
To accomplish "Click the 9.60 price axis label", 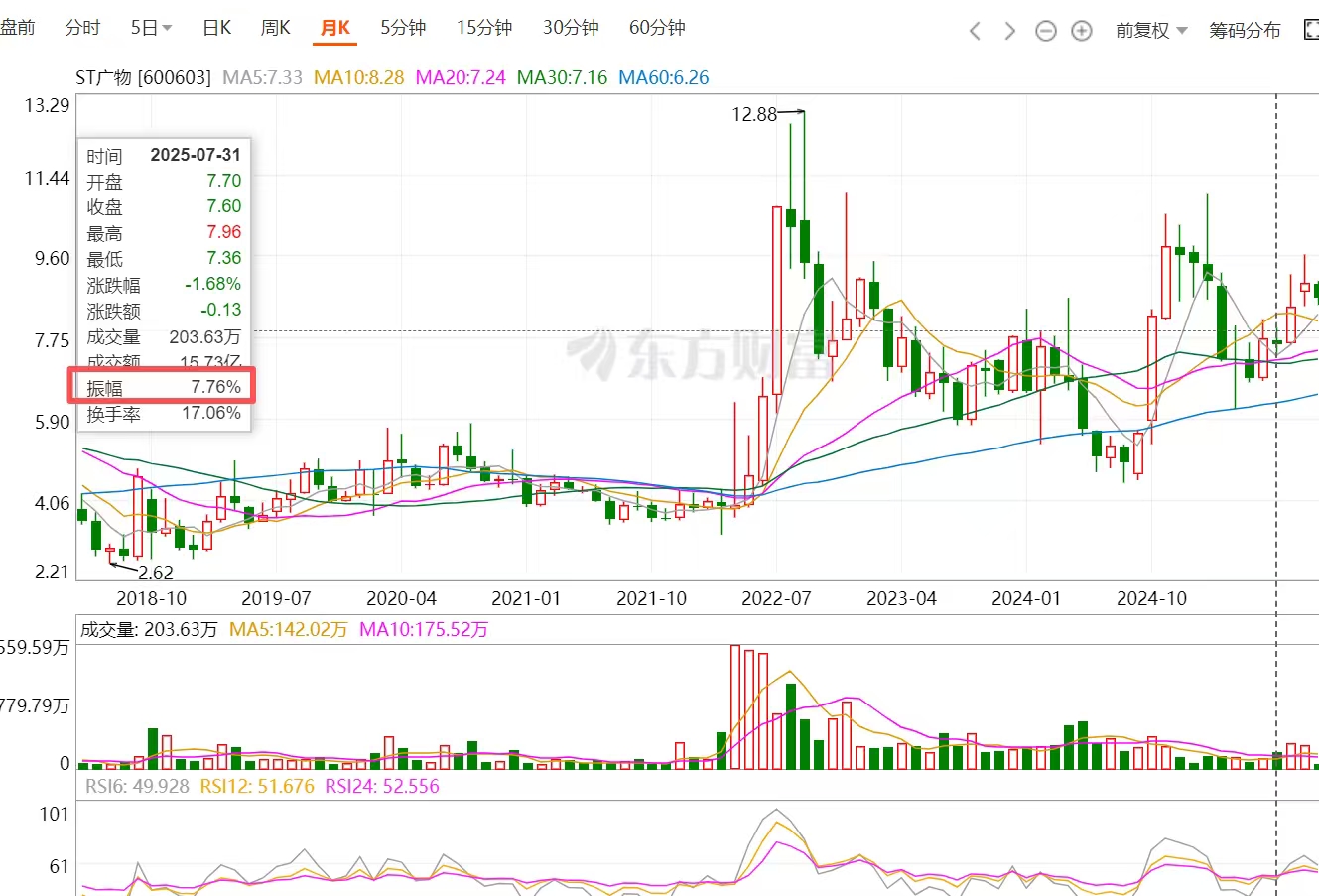I will pyautogui.click(x=52, y=259).
